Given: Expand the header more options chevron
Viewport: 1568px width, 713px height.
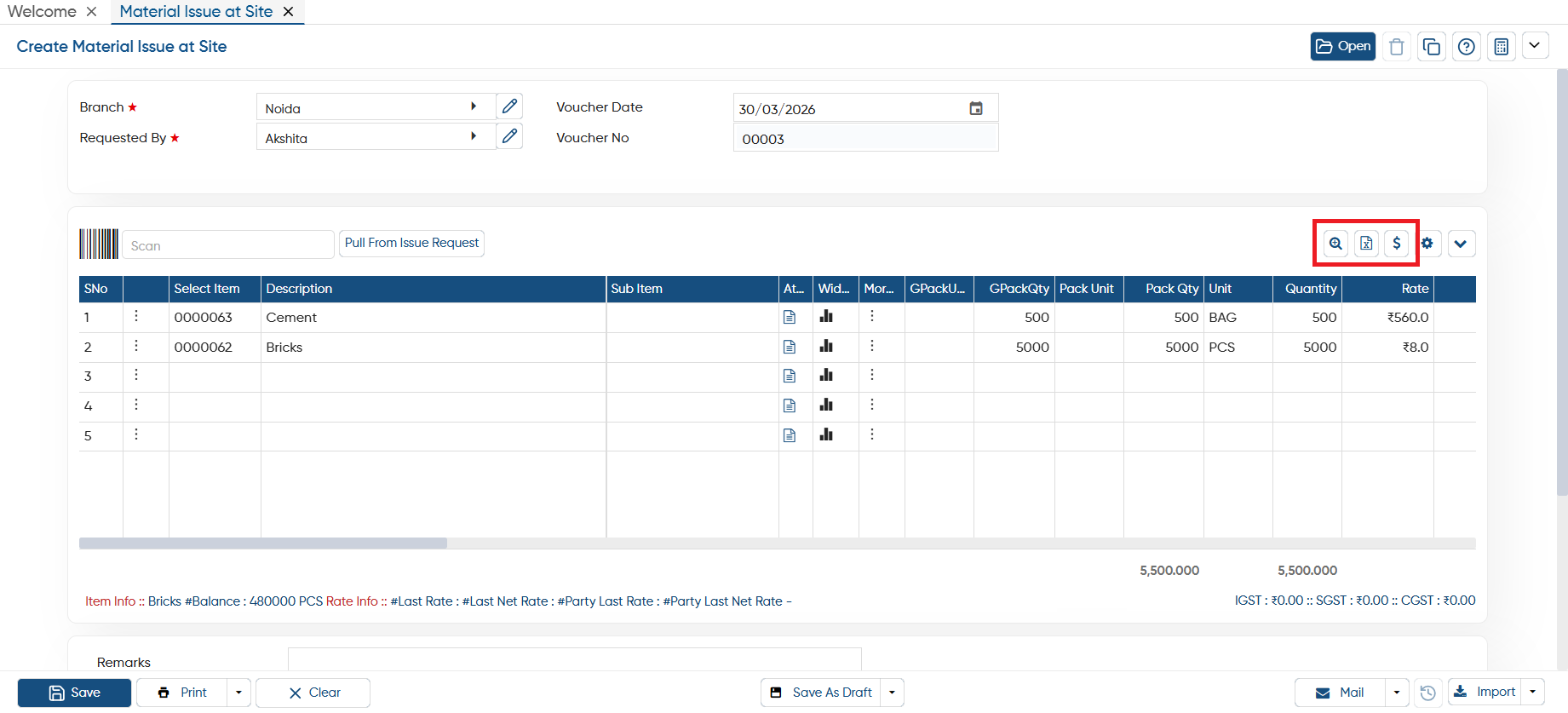Looking at the screenshot, I should (x=1534, y=45).
